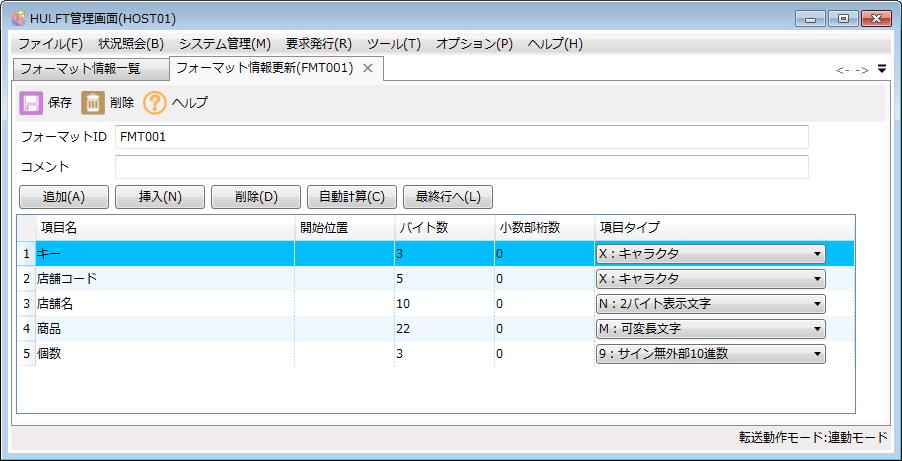This screenshot has width=902, height=461.
Task: Open item type dropdown for 店舗名 row
Action: tap(817, 304)
